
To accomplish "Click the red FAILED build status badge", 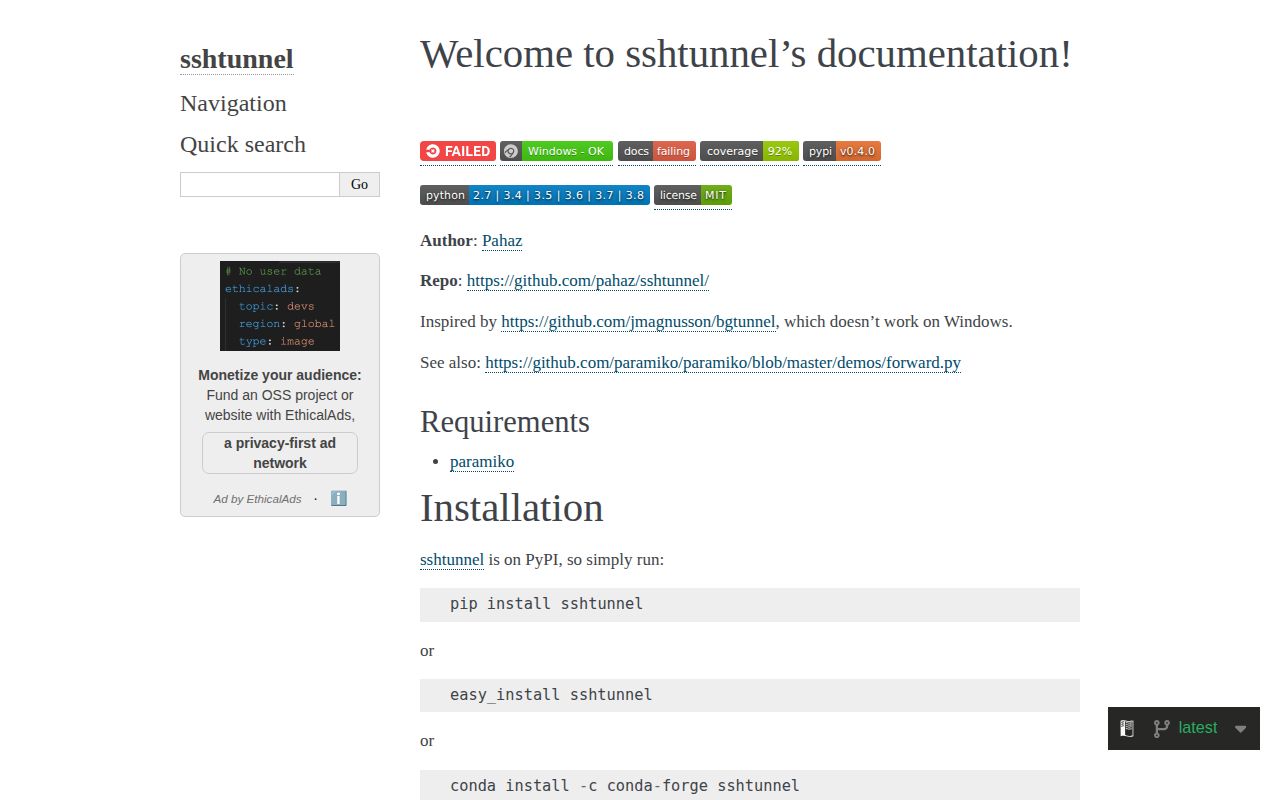I will (458, 151).
